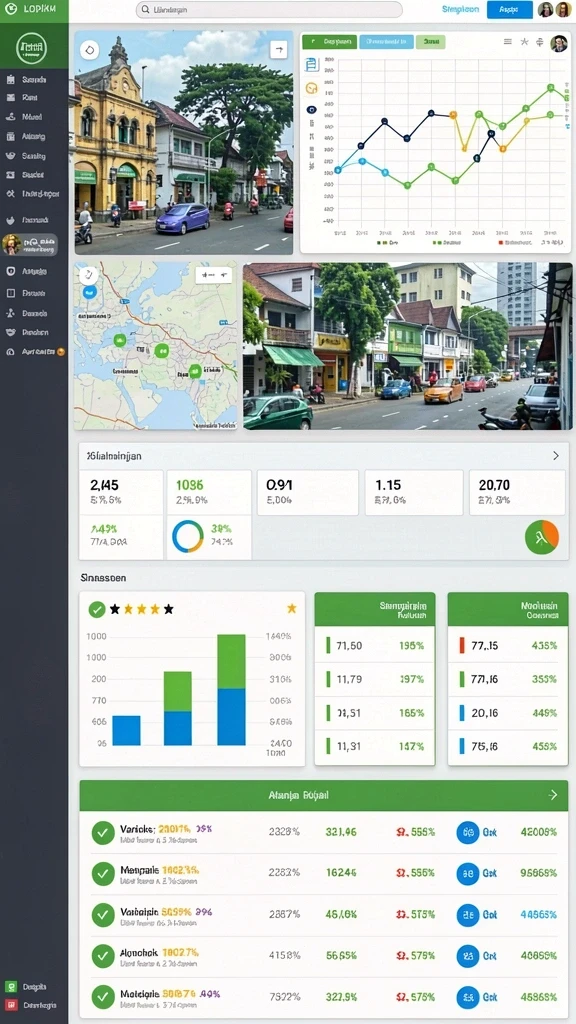
Task: Click the green header of the right stats table
Action: [508, 610]
